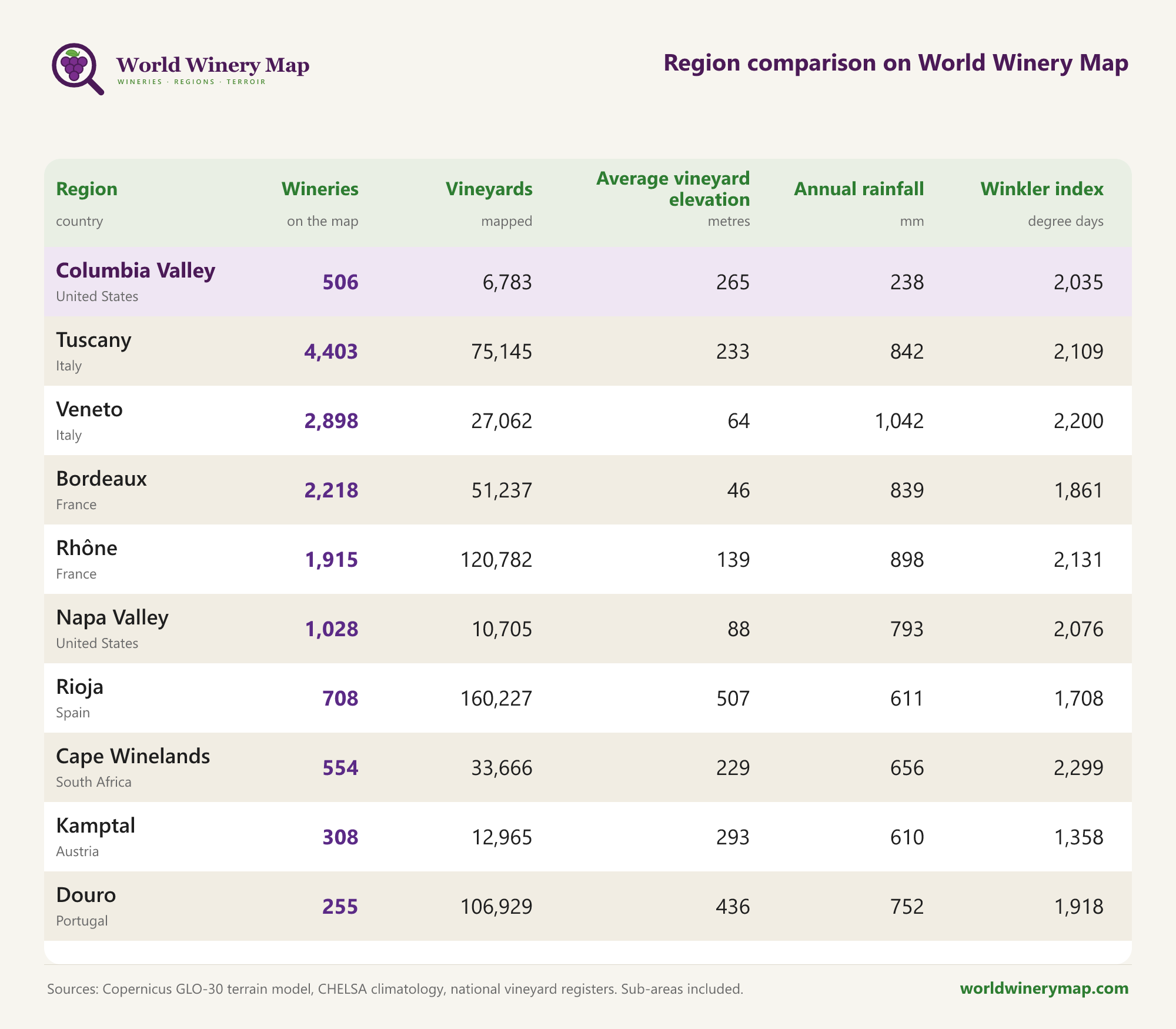Click the Vineyards column header
This screenshot has width=1176, height=1029.
point(489,189)
